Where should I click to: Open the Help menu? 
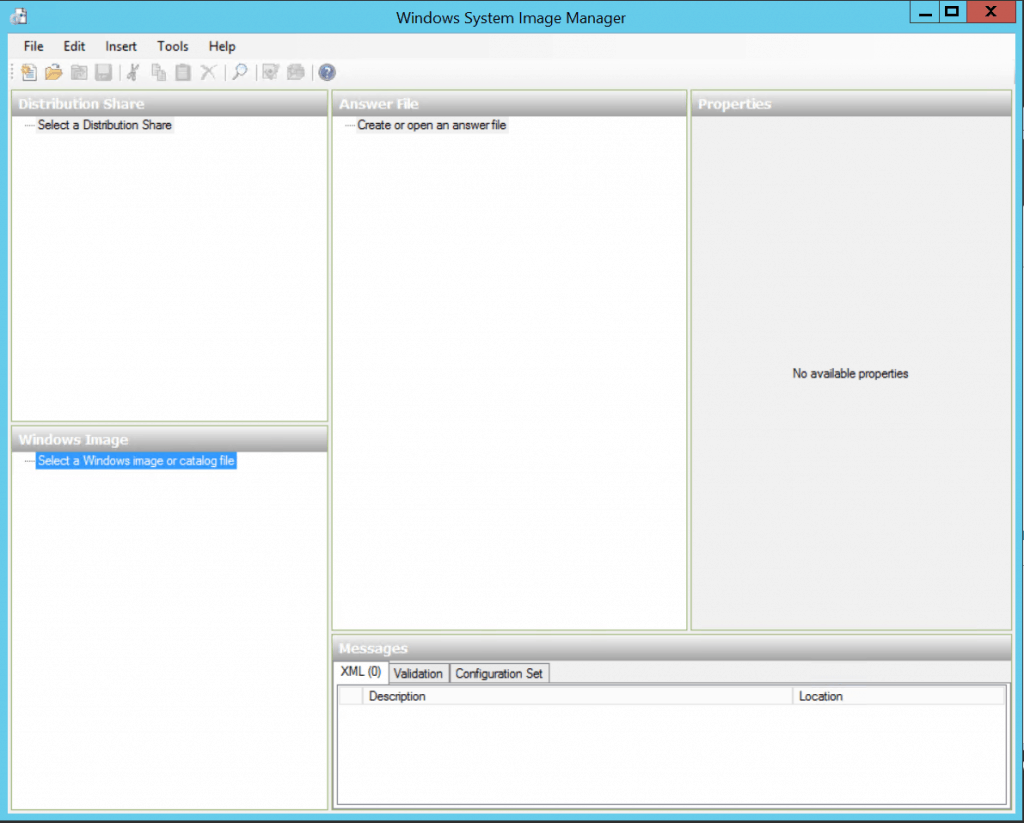tap(222, 46)
